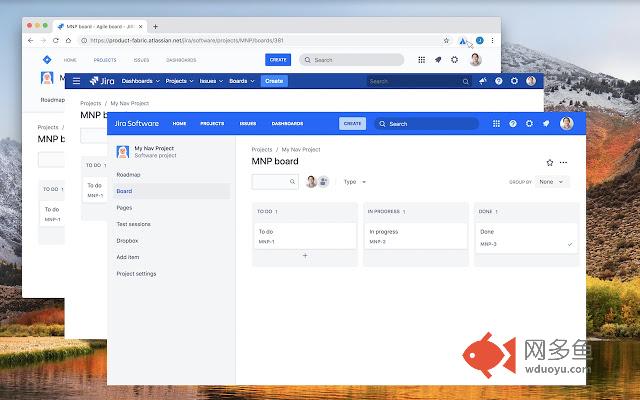
Task: Open the profile avatar in front Jira Software header
Action: pos(567,123)
